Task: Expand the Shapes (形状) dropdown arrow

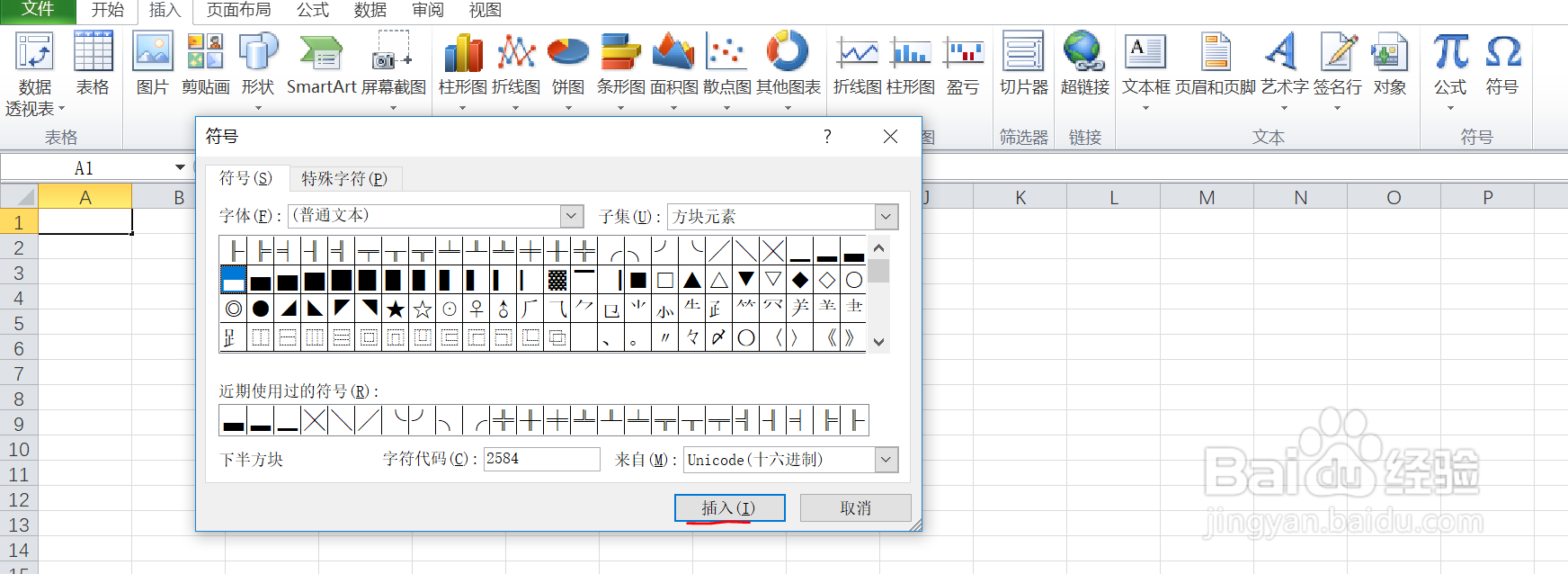Action: 258,108
